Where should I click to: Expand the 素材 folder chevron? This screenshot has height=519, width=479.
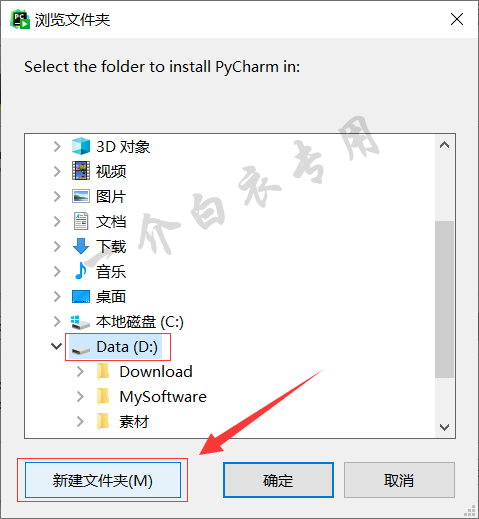pyautogui.click(x=80, y=421)
